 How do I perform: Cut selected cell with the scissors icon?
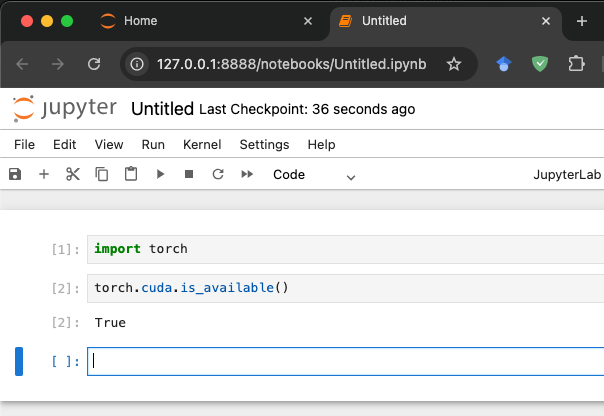[73, 174]
